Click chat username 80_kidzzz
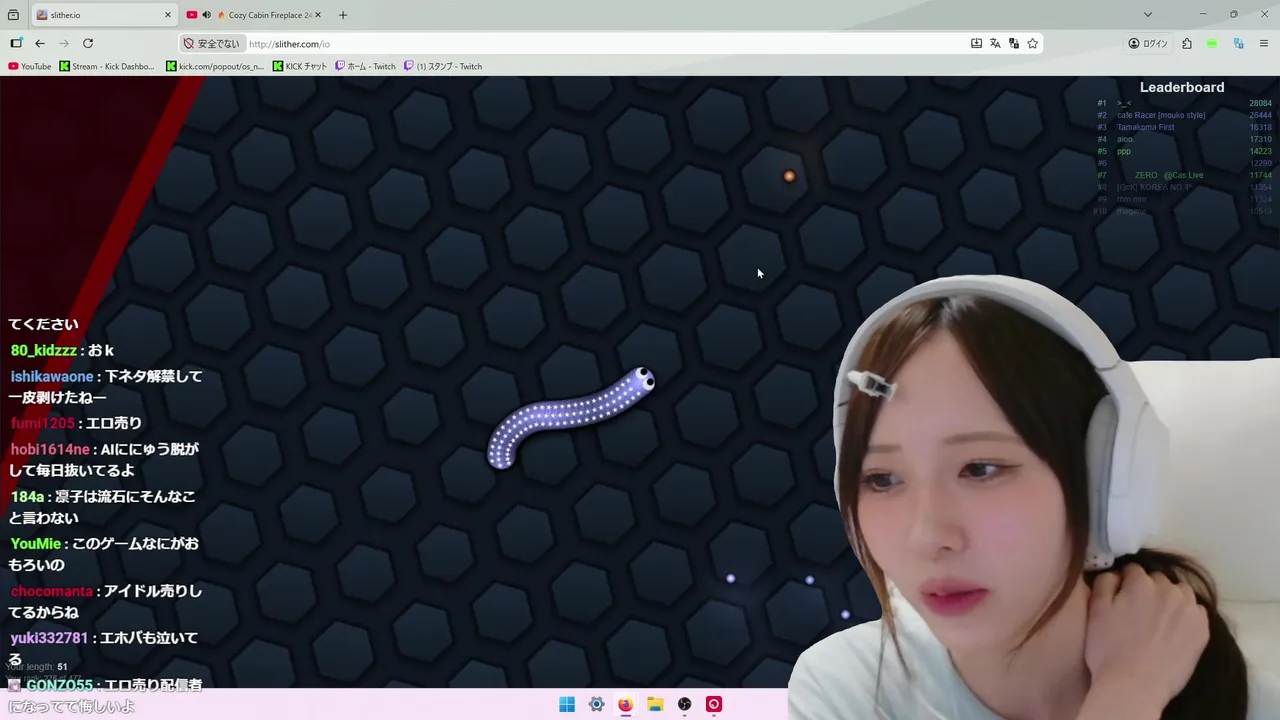1280x720 pixels. (x=43, y=351)
